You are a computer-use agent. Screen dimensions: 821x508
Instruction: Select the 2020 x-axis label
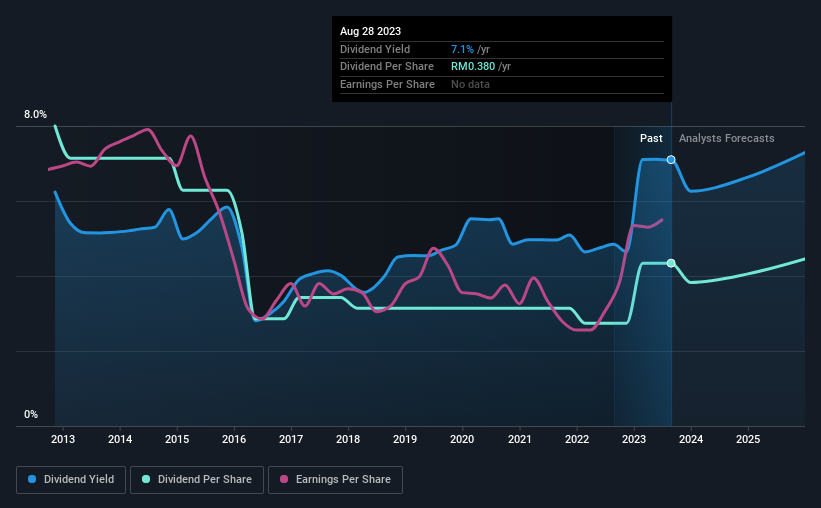(x=462, y=439)
